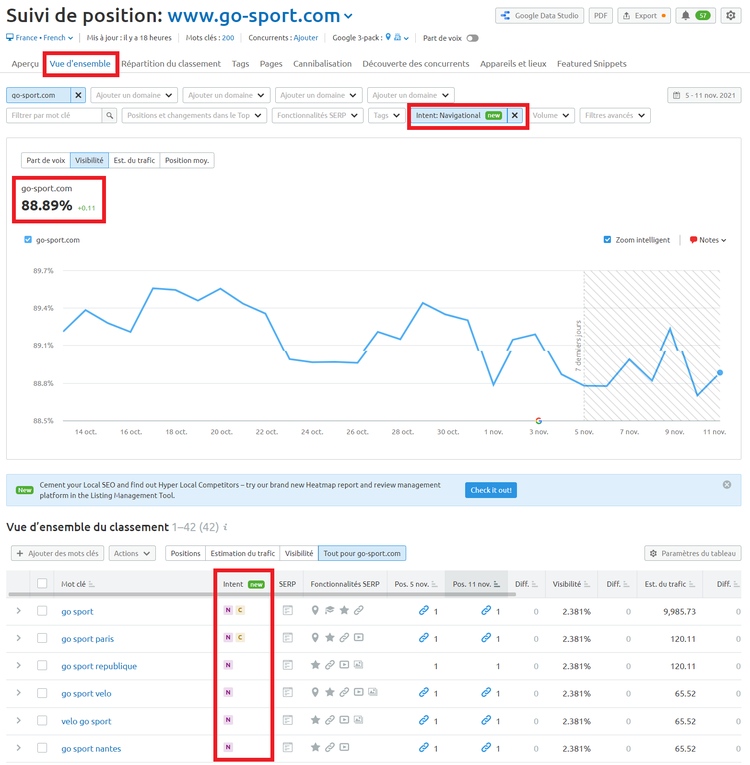Dismiss the Local SEO promo banner
Image resolution: width=750 pixels, height=765 pixels.
727,484
